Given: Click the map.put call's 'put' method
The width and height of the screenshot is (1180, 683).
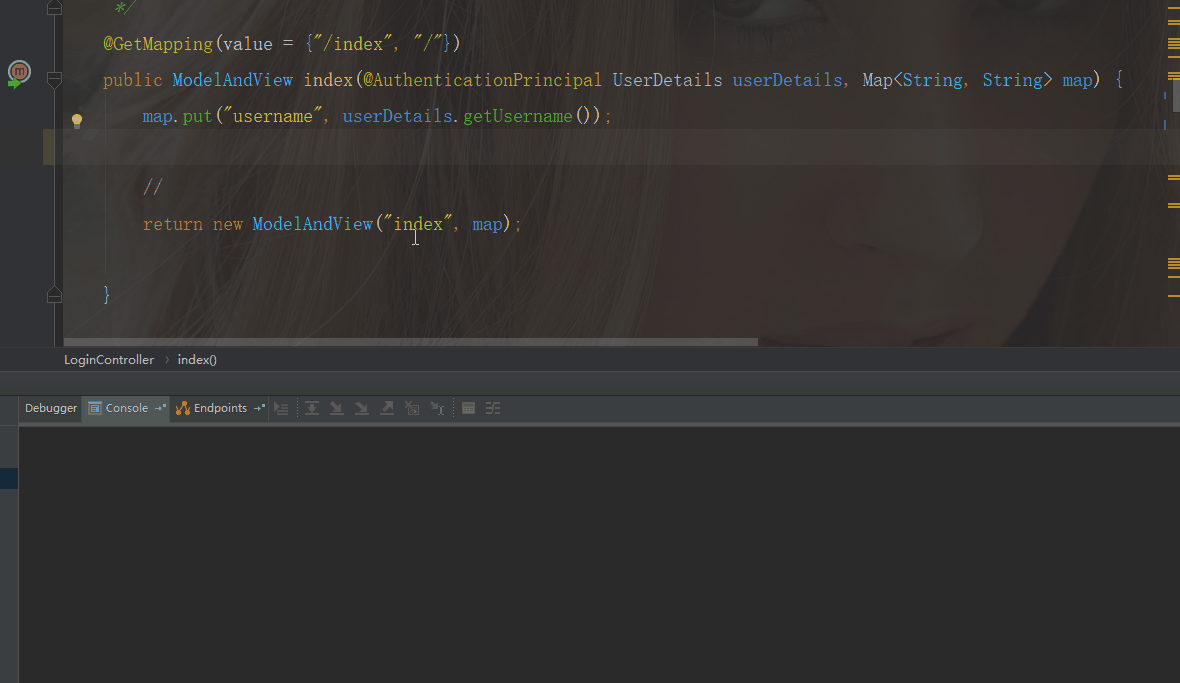Looking at the screenshot, I should pyautogui.click(x=197, y=116).
